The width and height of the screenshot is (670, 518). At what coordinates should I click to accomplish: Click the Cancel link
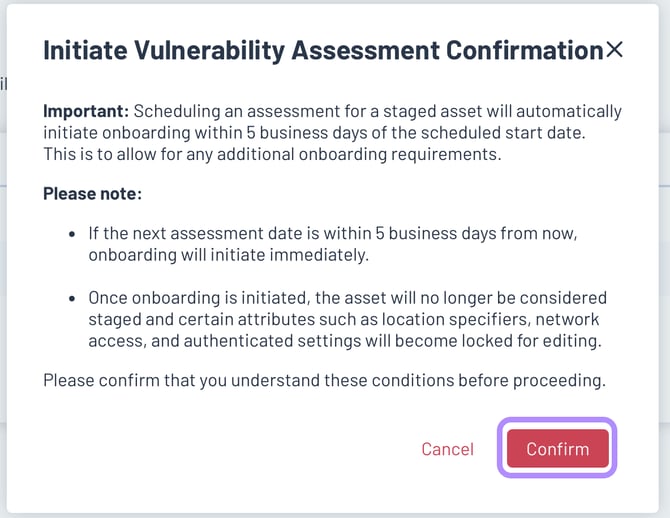pyautogui.click(x=447, y=449)
